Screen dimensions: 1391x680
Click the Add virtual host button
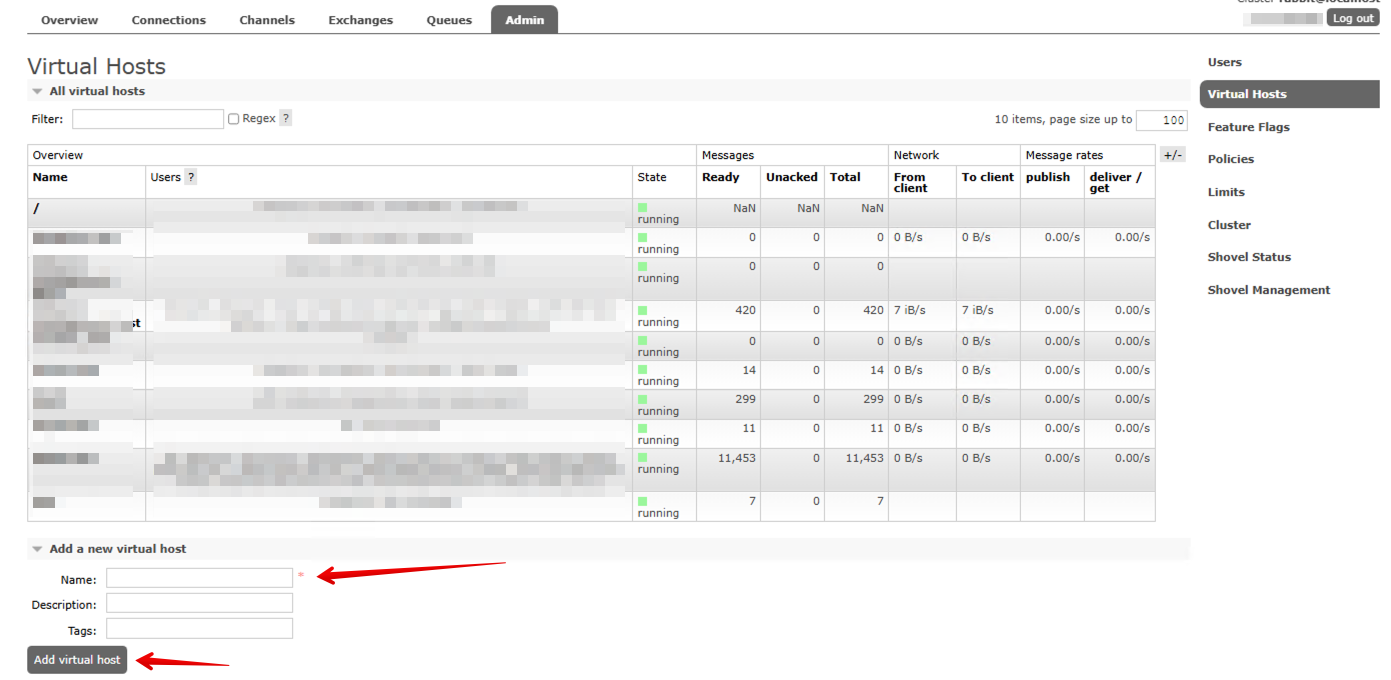click(x=77, y=660)
